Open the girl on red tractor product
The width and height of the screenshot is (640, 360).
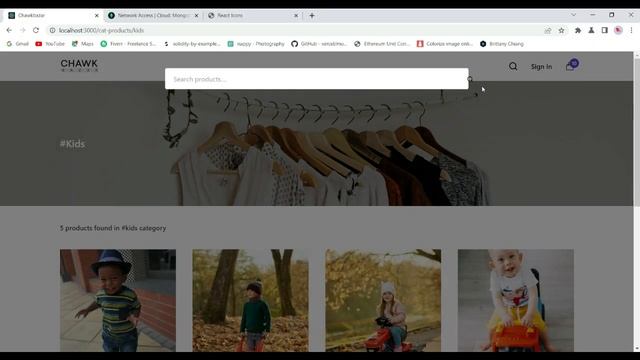pyautogui.click(x=383, y=300)
